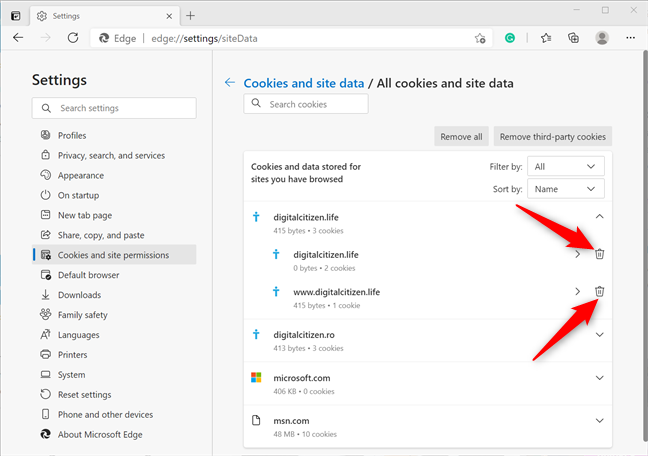Viewport: 648px width, 456px height.
Task: Focus the Search cookies field
Action: [306, 104]
